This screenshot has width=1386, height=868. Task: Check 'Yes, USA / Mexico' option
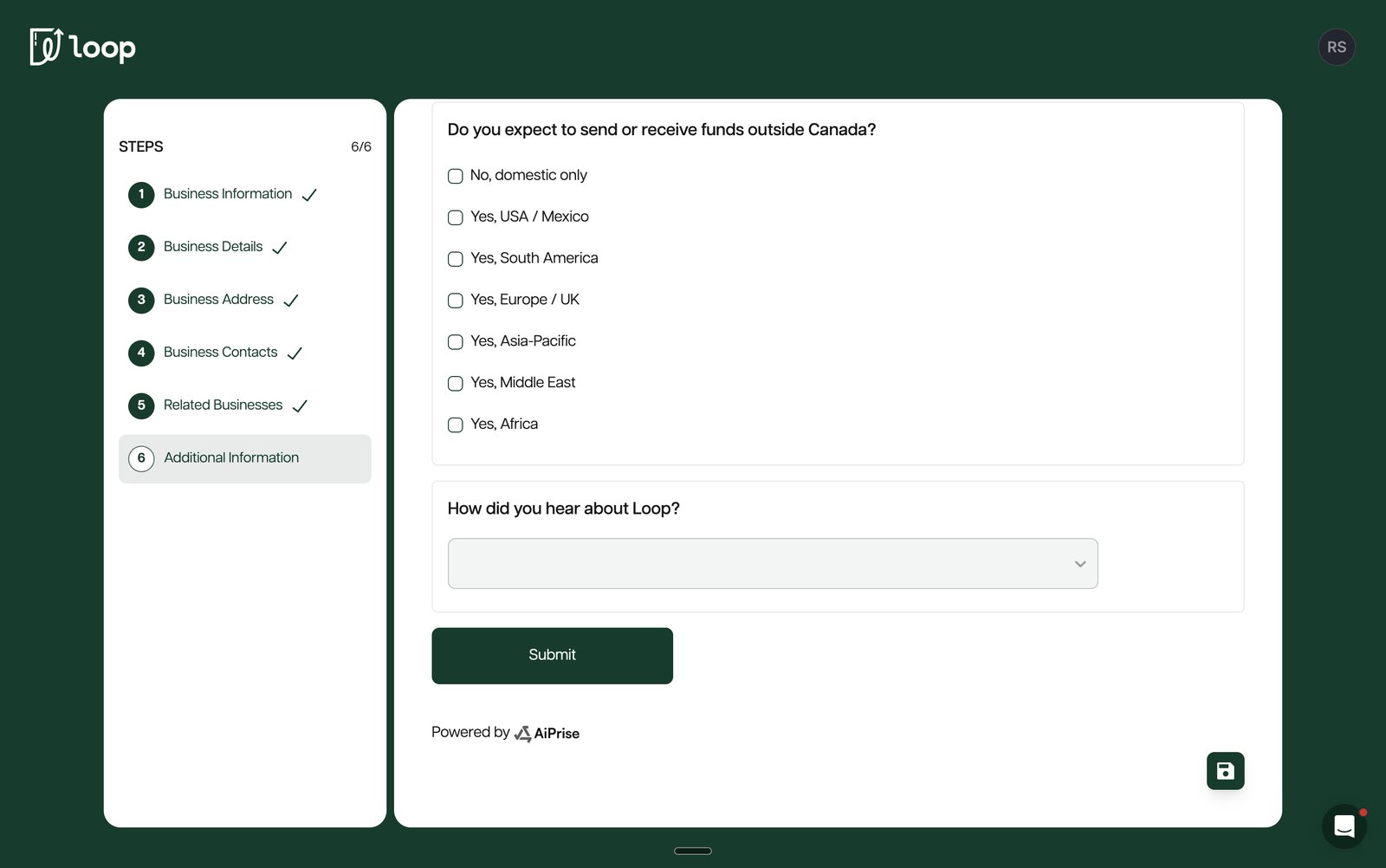click(x=455, y=217)
